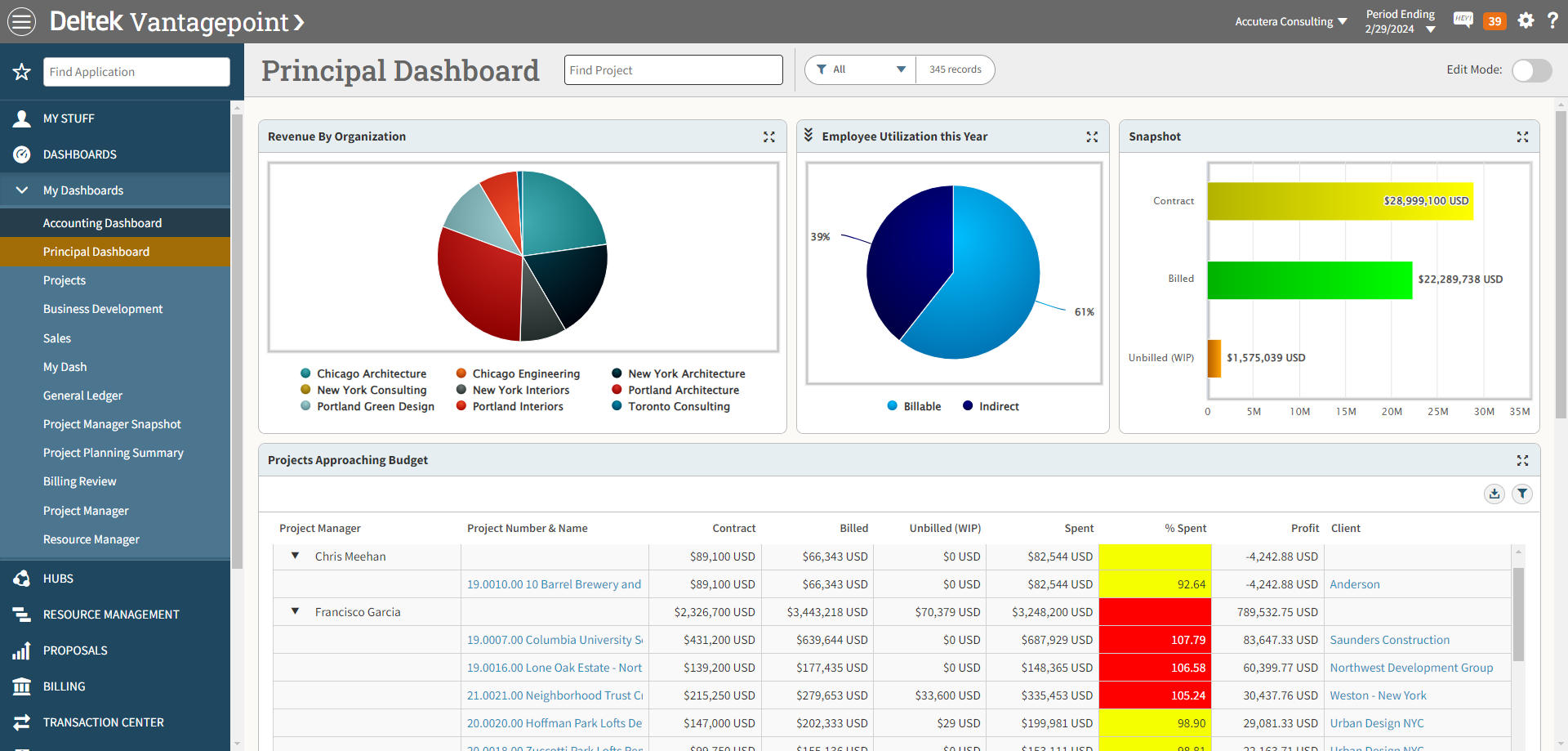Open the settings gear icon
The width and height of the screenshot is (1568, 751).
click(x=1526, y=20)
